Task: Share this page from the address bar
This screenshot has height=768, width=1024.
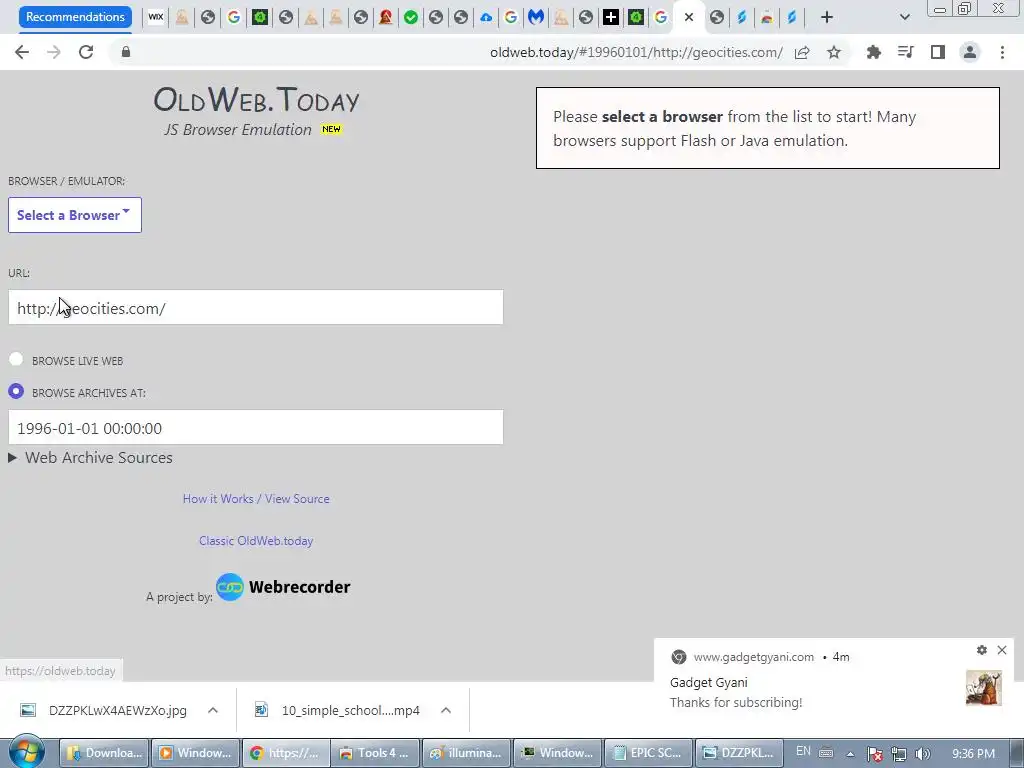Action: [x=802, y=52]
